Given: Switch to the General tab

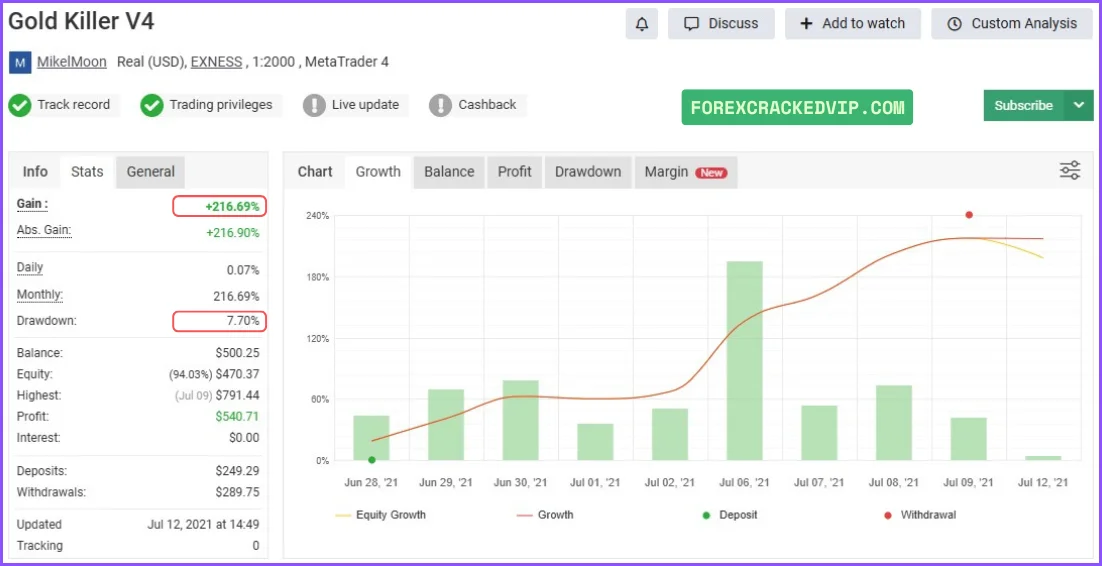Looking at the screenshot, I should pyautogui.click(x=151, y=172).
